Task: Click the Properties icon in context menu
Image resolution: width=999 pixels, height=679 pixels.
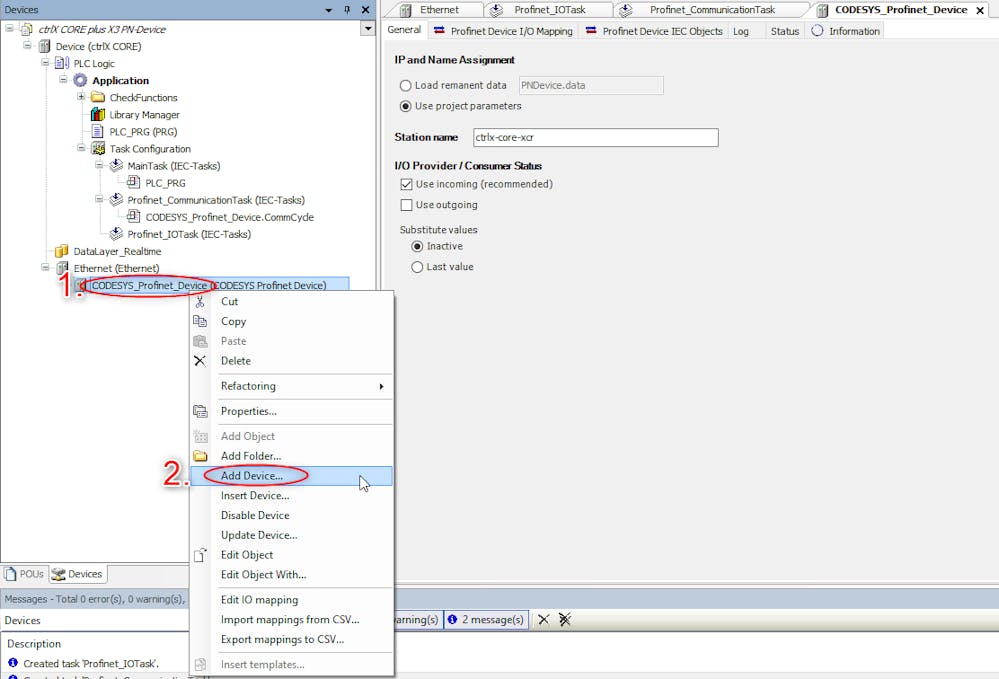Action: (x=200, y=411)
